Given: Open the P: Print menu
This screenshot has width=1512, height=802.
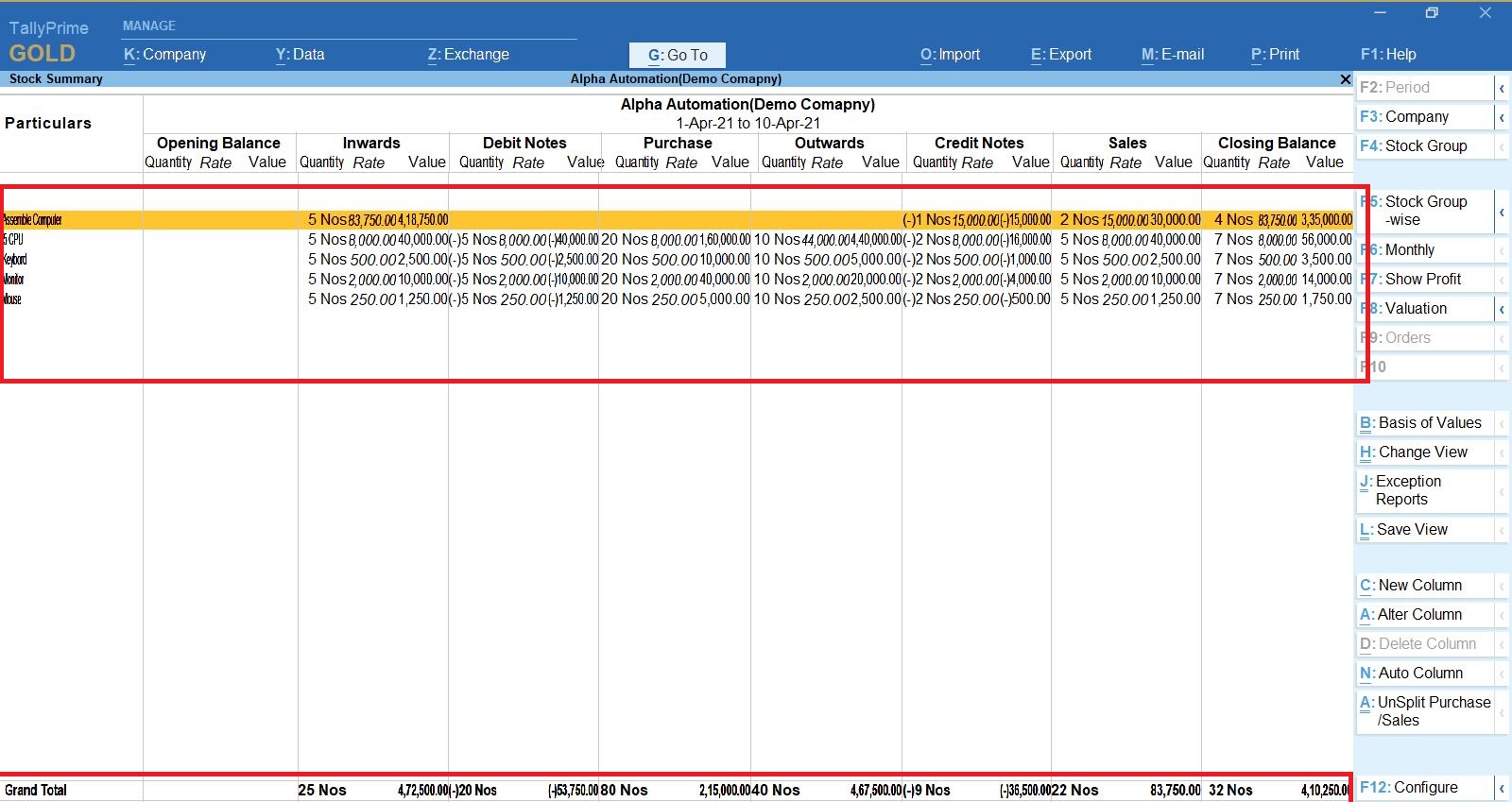Looking at the screenshot, I should [1275, 55].
